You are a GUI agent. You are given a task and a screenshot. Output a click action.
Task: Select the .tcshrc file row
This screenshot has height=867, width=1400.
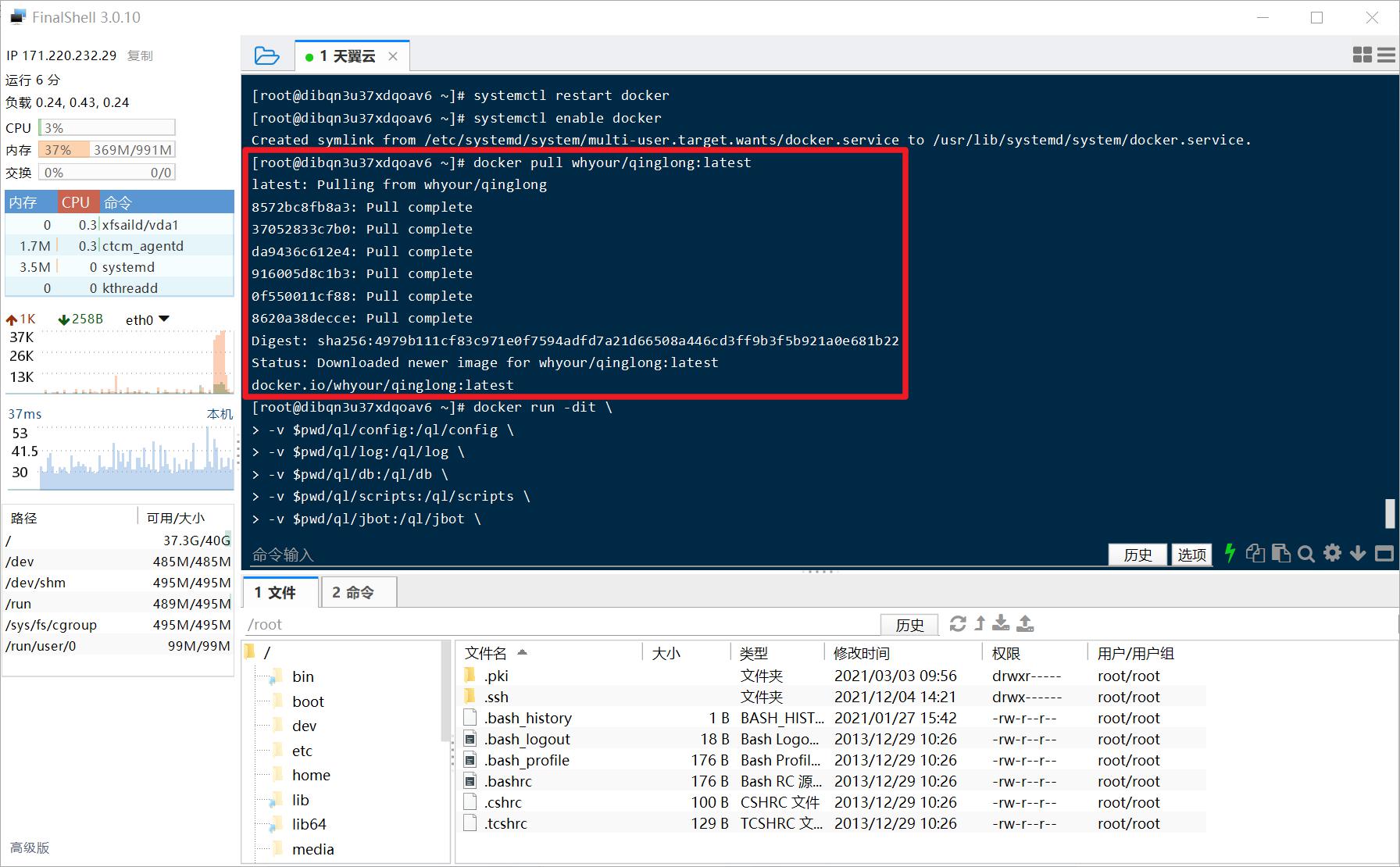pyautogui.click(x=833, y=822)
